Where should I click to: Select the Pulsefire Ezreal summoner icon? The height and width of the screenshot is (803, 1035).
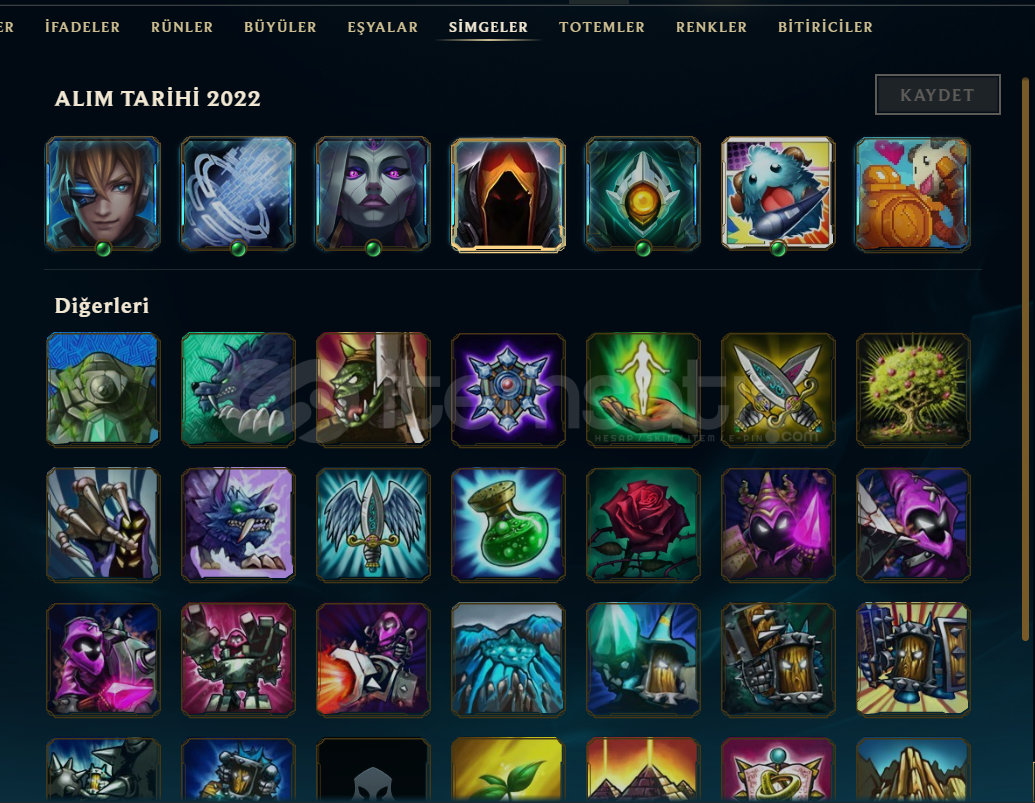point(103,193)
